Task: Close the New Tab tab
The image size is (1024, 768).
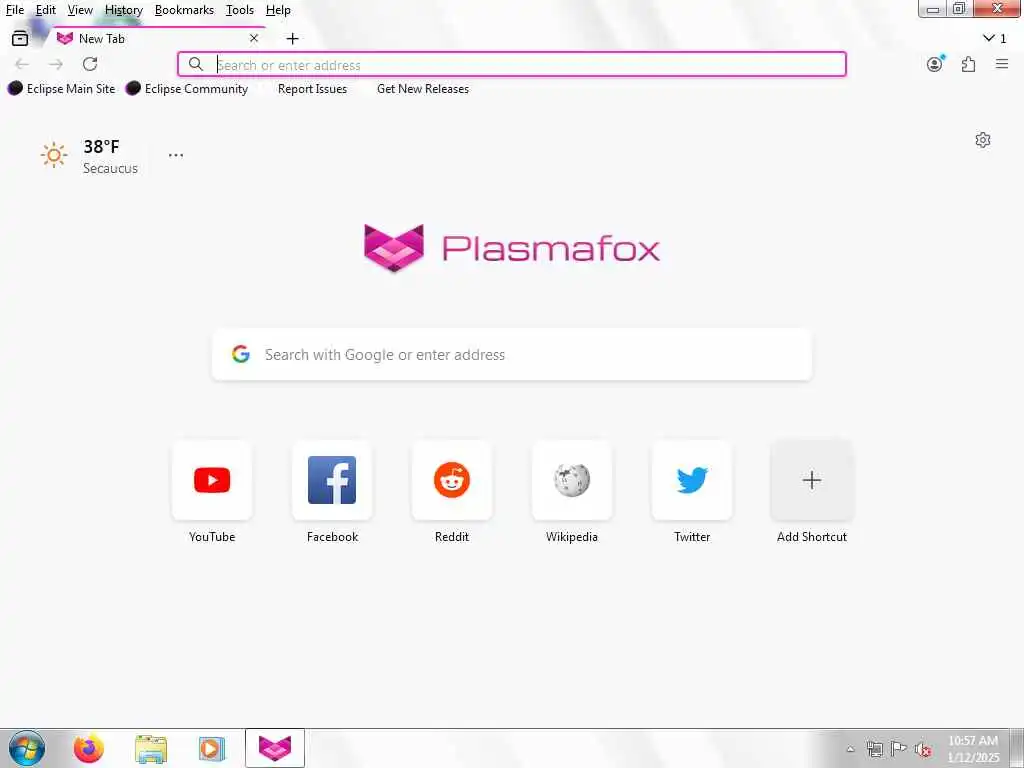Action: pos(254,39)
